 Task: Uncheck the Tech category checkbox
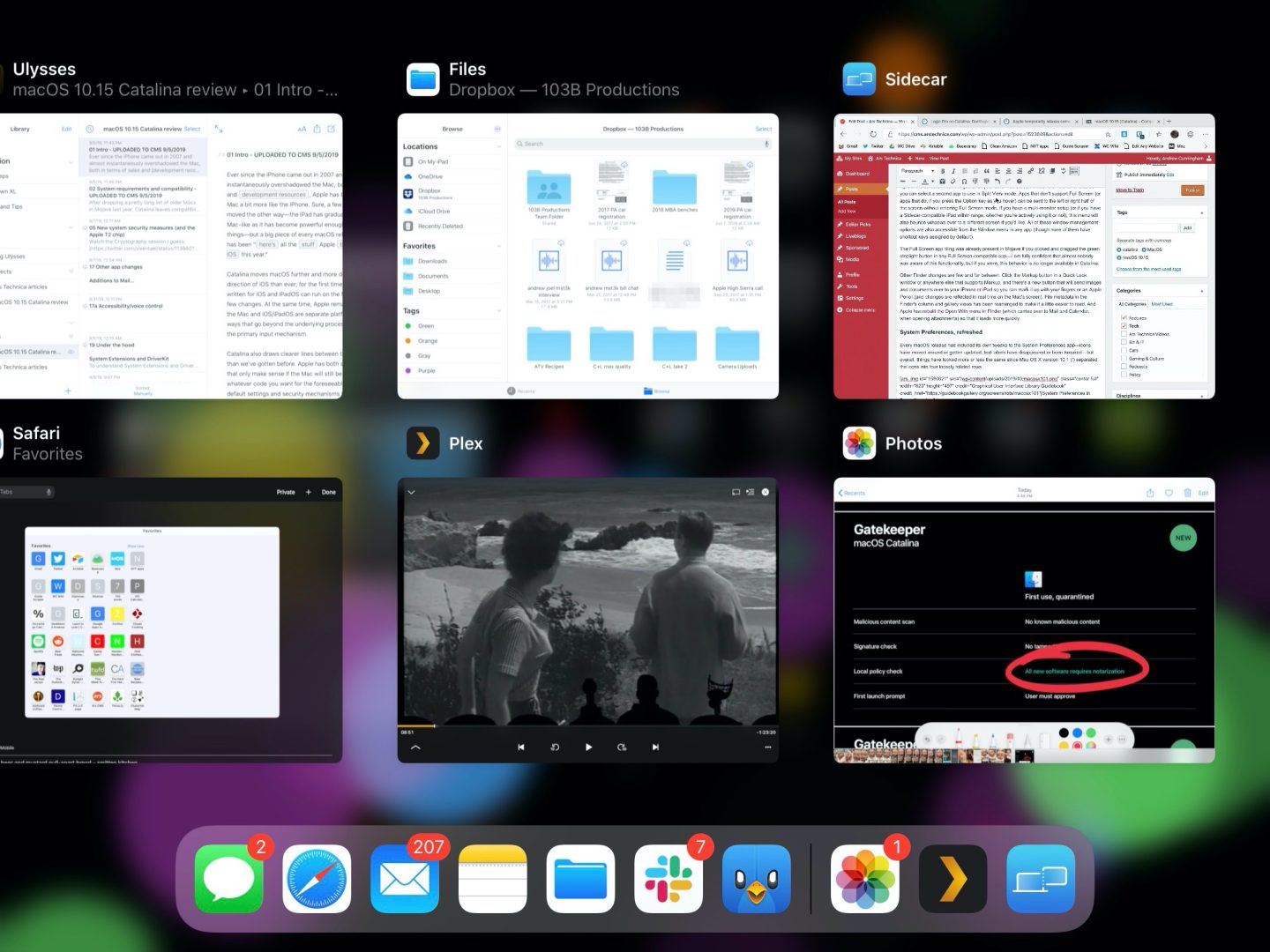coord(1123,326)
